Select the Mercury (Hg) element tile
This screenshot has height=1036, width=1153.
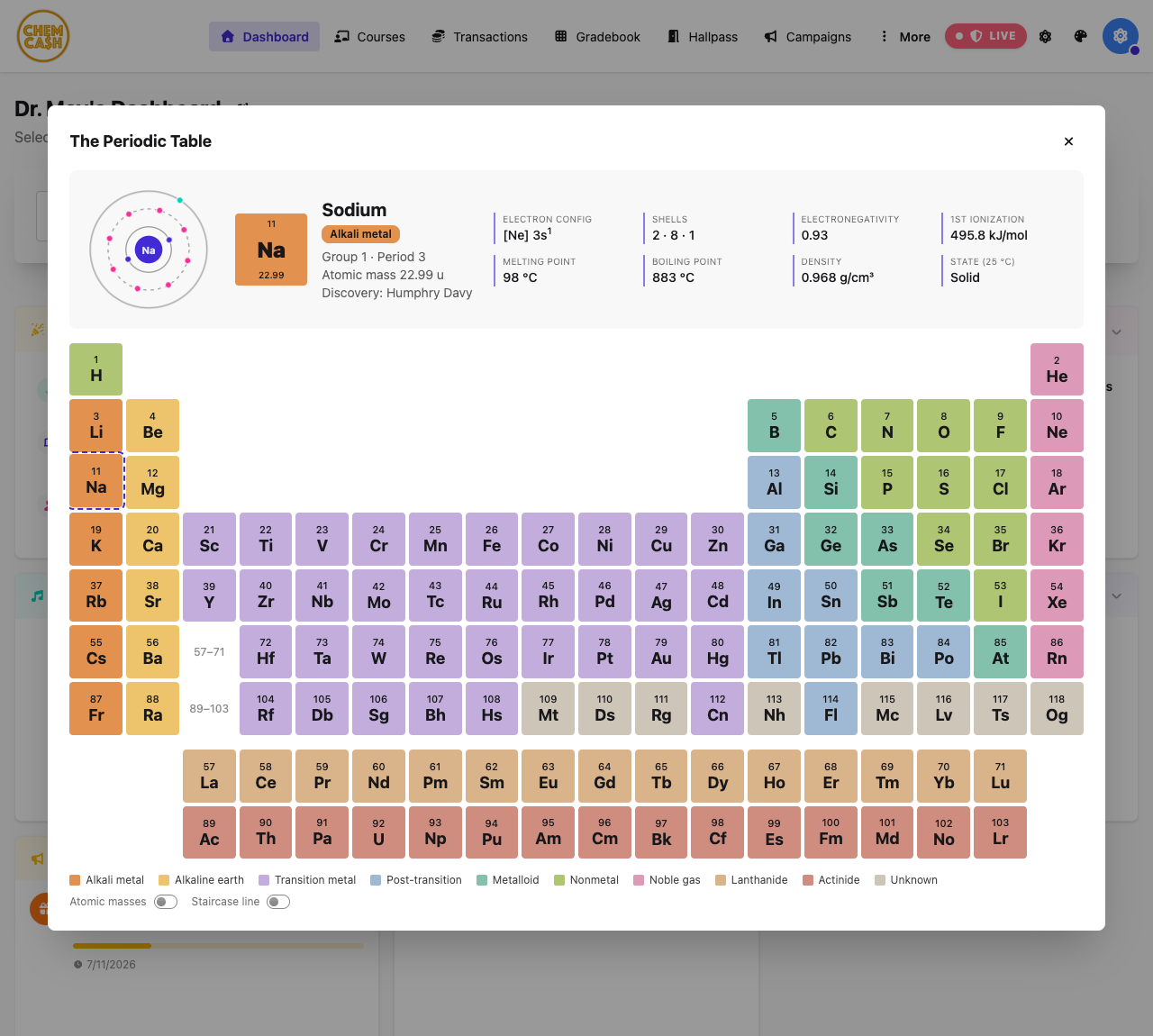[718, 651]
